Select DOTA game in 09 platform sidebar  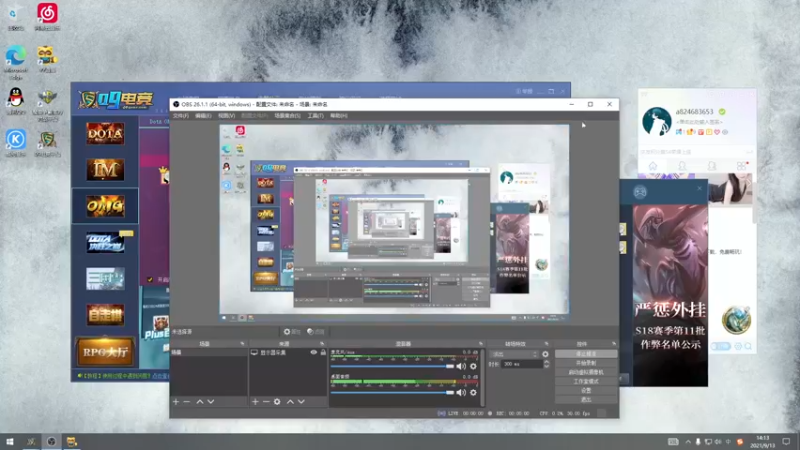pos(105,134)
